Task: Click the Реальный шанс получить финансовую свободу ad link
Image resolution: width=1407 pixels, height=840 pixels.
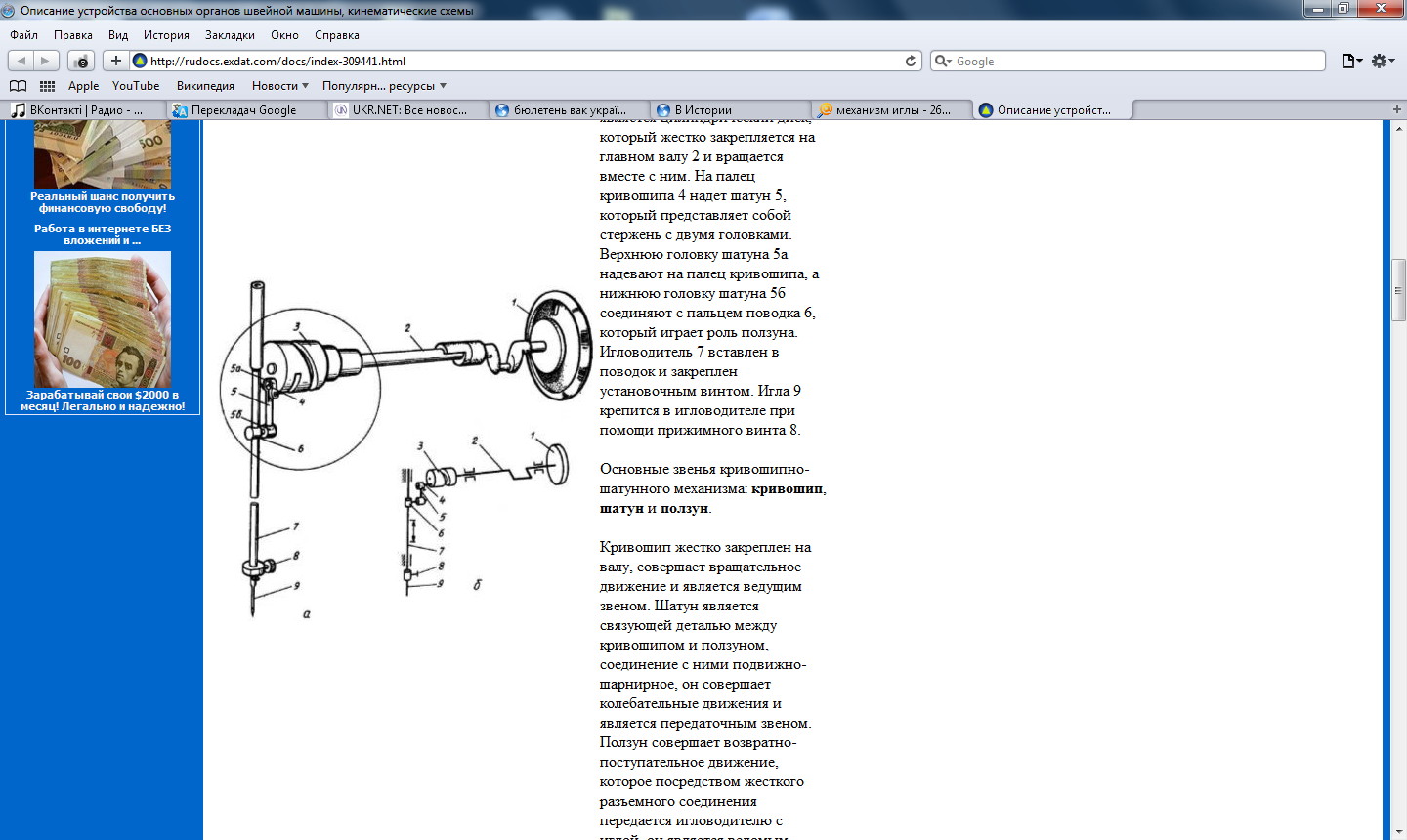Action: pos(103,202)
